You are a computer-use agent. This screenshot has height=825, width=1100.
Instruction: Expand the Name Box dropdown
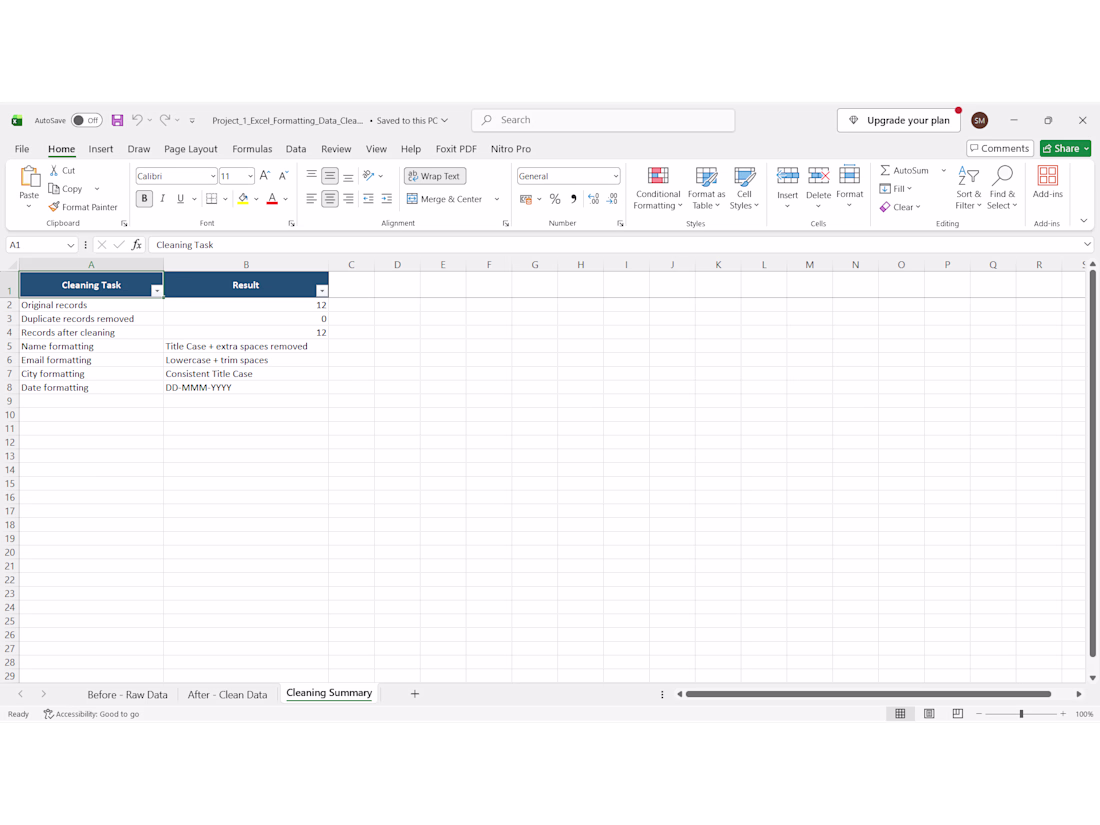(70, 245)
